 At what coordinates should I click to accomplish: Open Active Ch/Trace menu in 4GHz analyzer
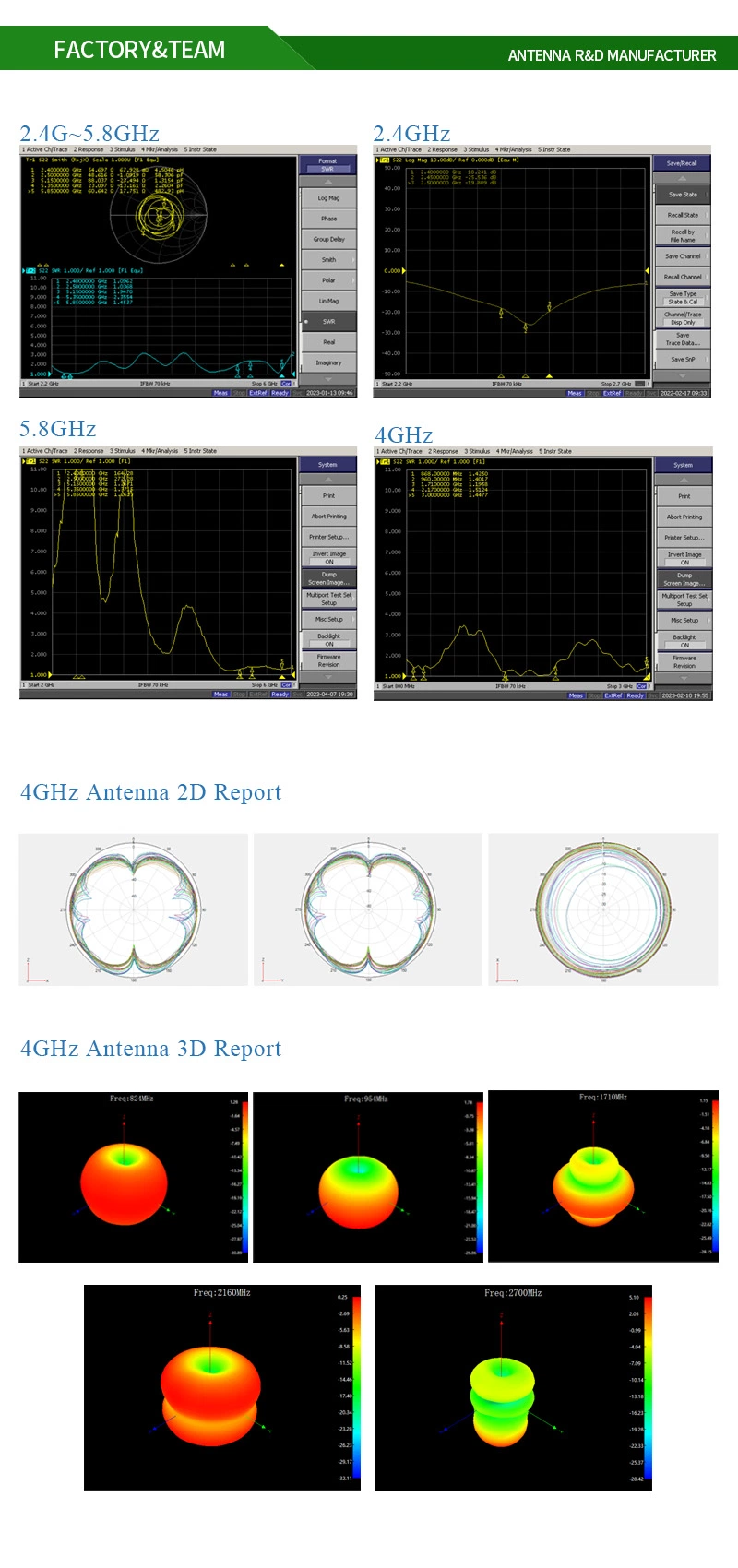tap(399, 451)
